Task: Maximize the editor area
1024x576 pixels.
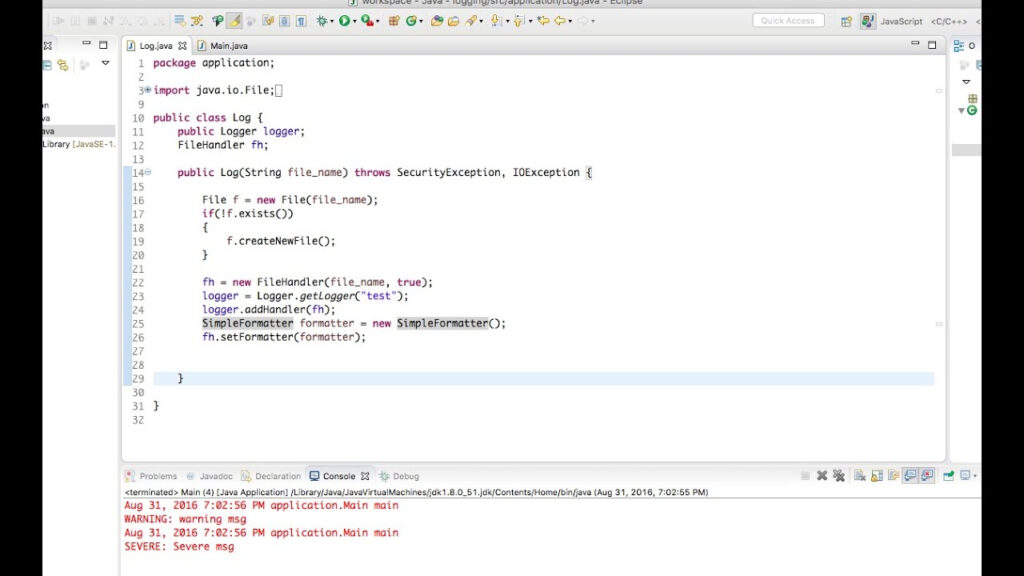Action: point(932,45)
